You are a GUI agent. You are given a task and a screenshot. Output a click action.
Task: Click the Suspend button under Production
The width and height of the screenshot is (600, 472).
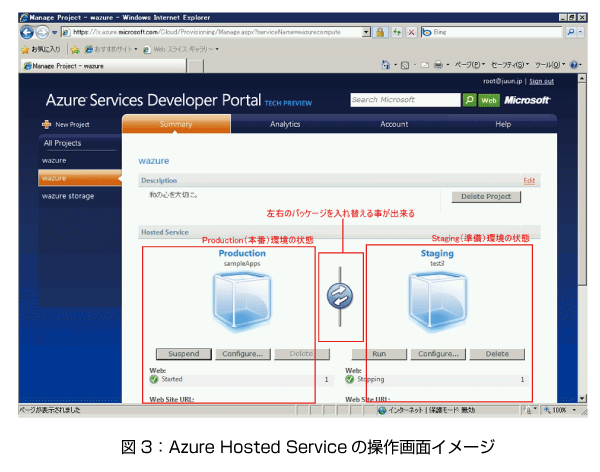tap(184, 354)
